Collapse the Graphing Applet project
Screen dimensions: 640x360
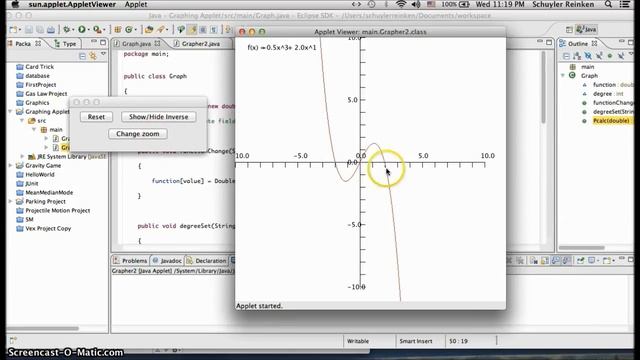10,111
